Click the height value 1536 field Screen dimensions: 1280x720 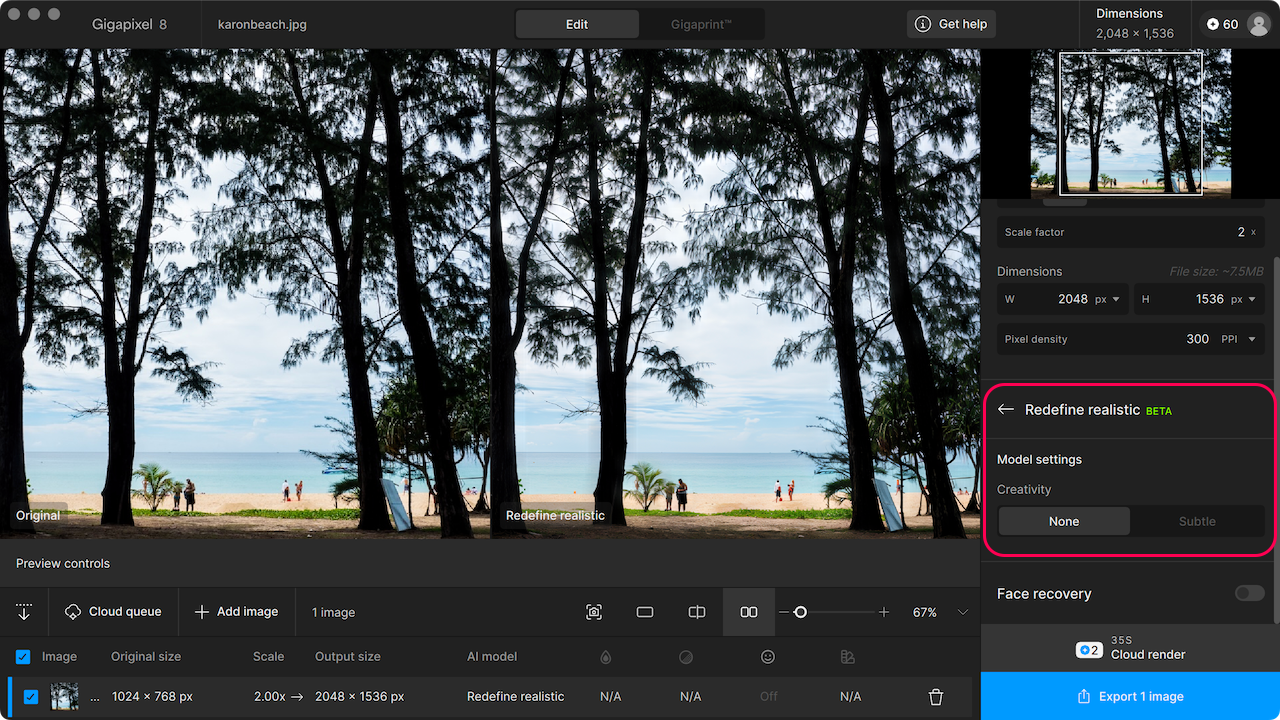tap(1210, 299)
